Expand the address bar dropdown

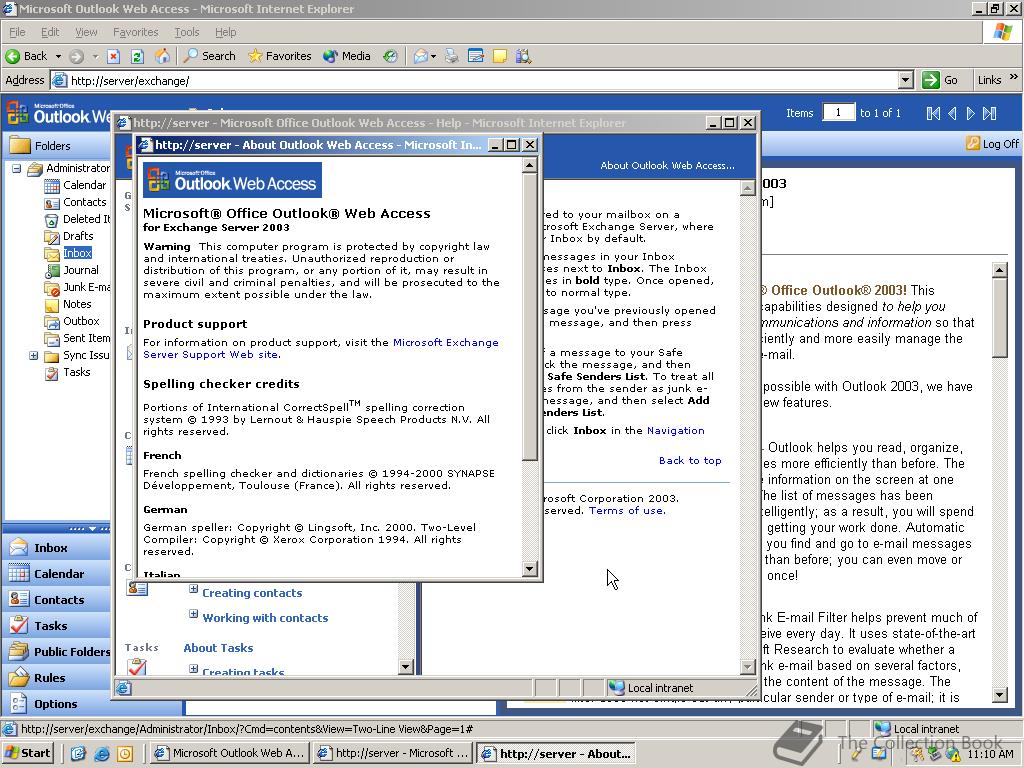(905, 80)
